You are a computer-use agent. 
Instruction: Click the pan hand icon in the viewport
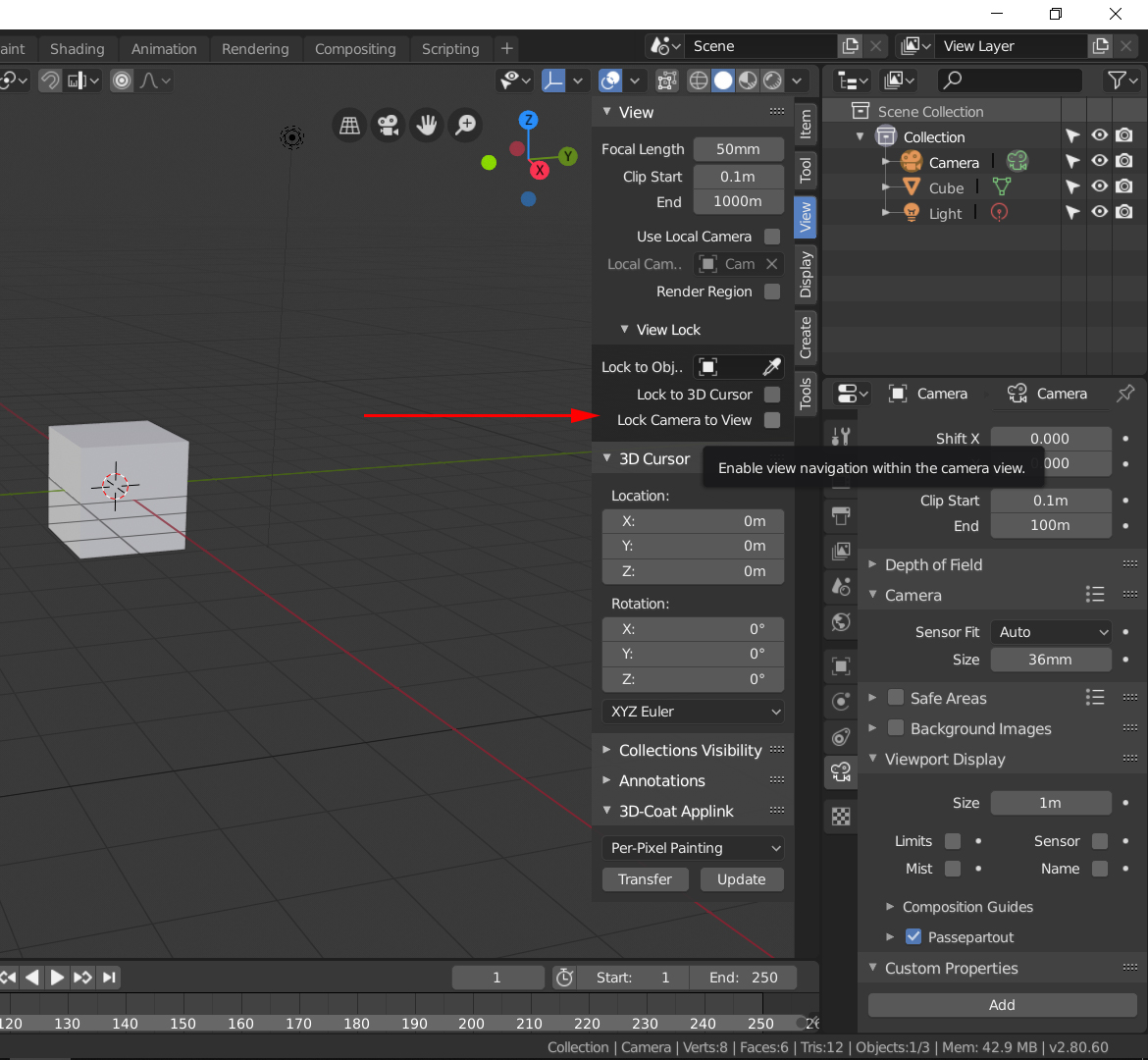[426, 125]
